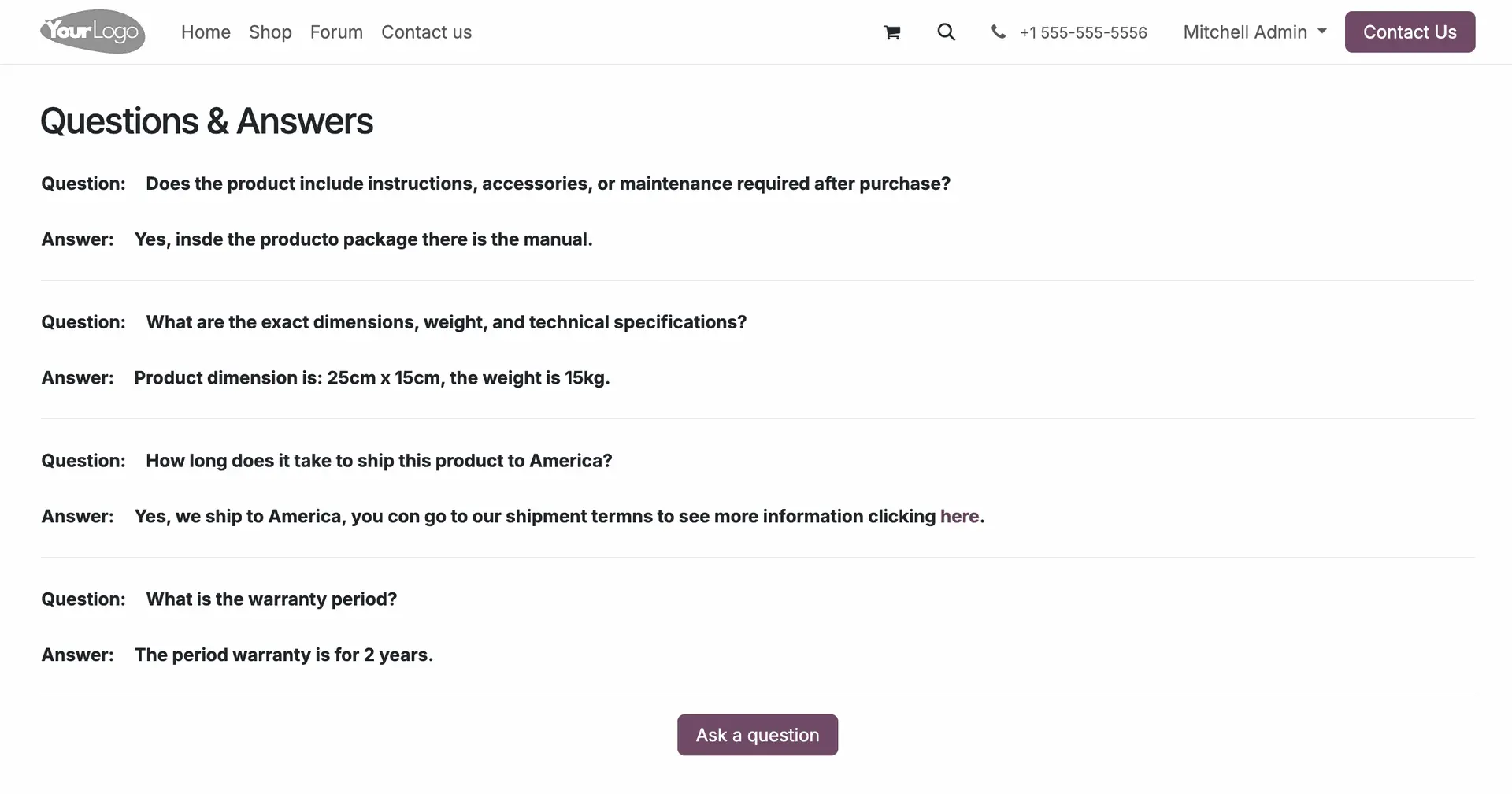Image resolution: width=1512 pixels, height=794 pixels.
Task: Open the Shop menu item
Action: [x=270, y=32]
